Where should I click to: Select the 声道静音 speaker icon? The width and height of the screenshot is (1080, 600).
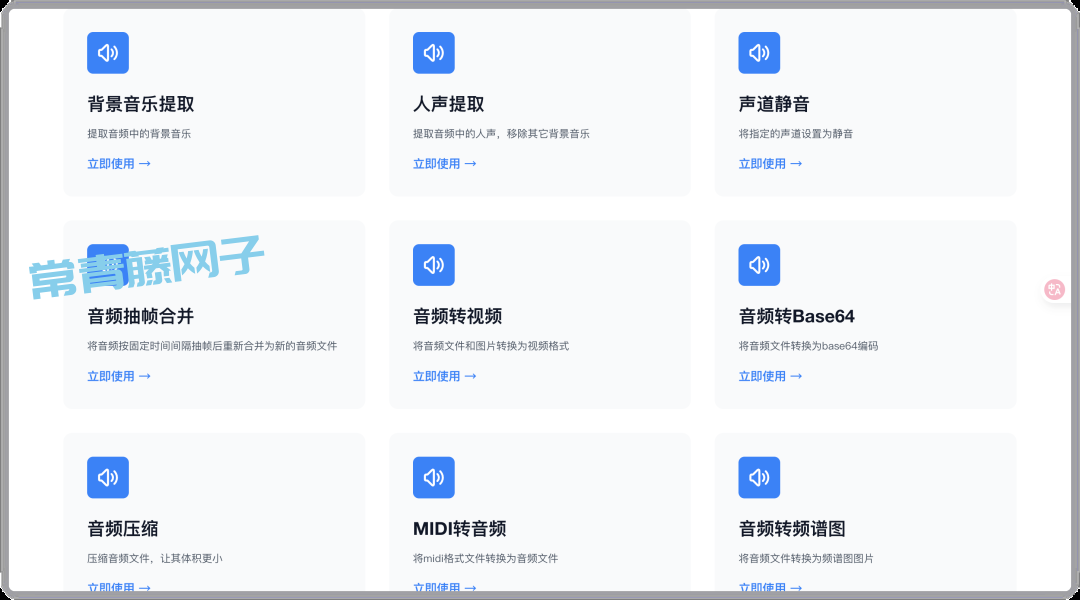[x=759, y=53]
